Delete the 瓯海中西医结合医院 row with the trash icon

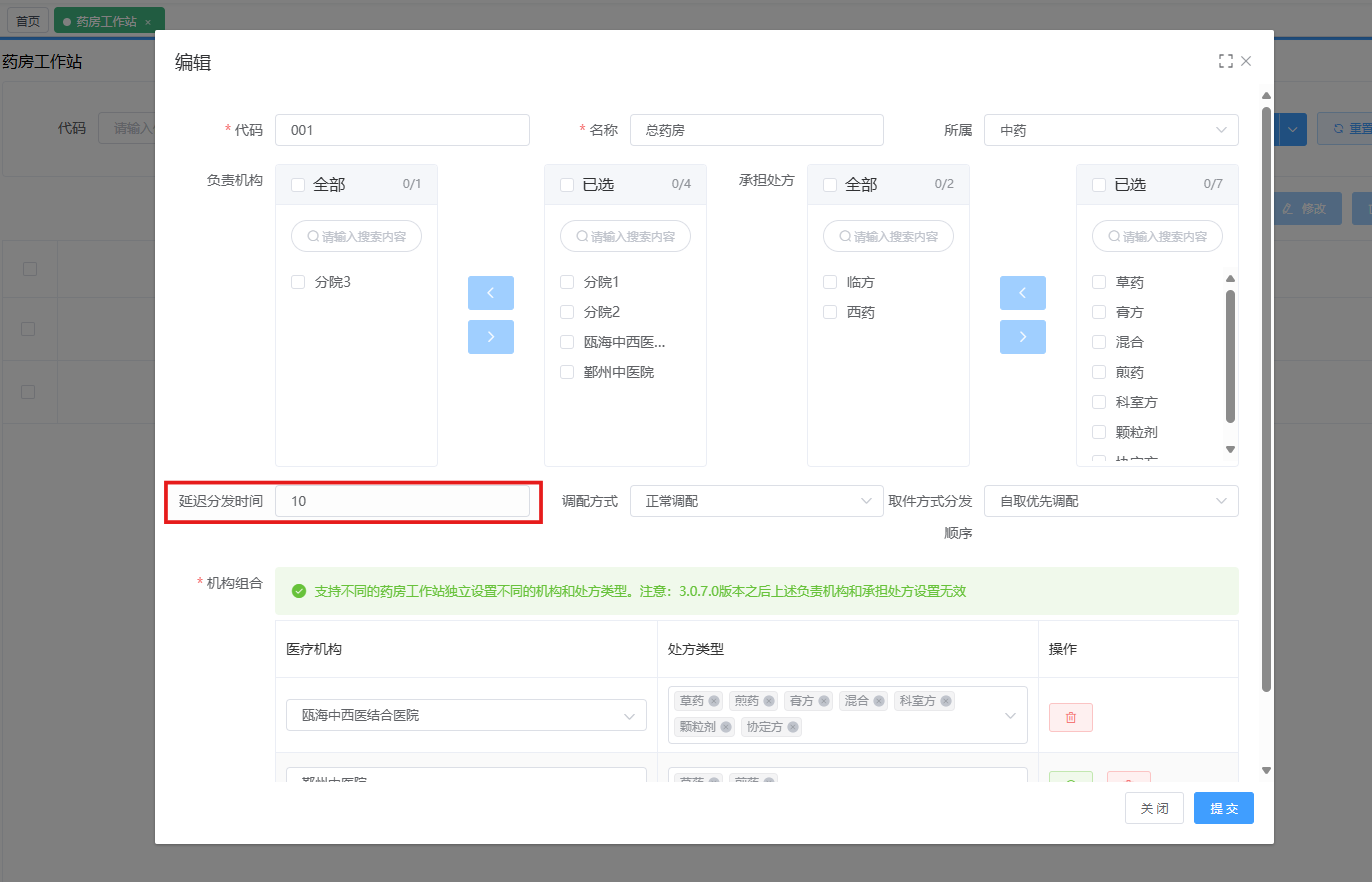coord(1070,717)
